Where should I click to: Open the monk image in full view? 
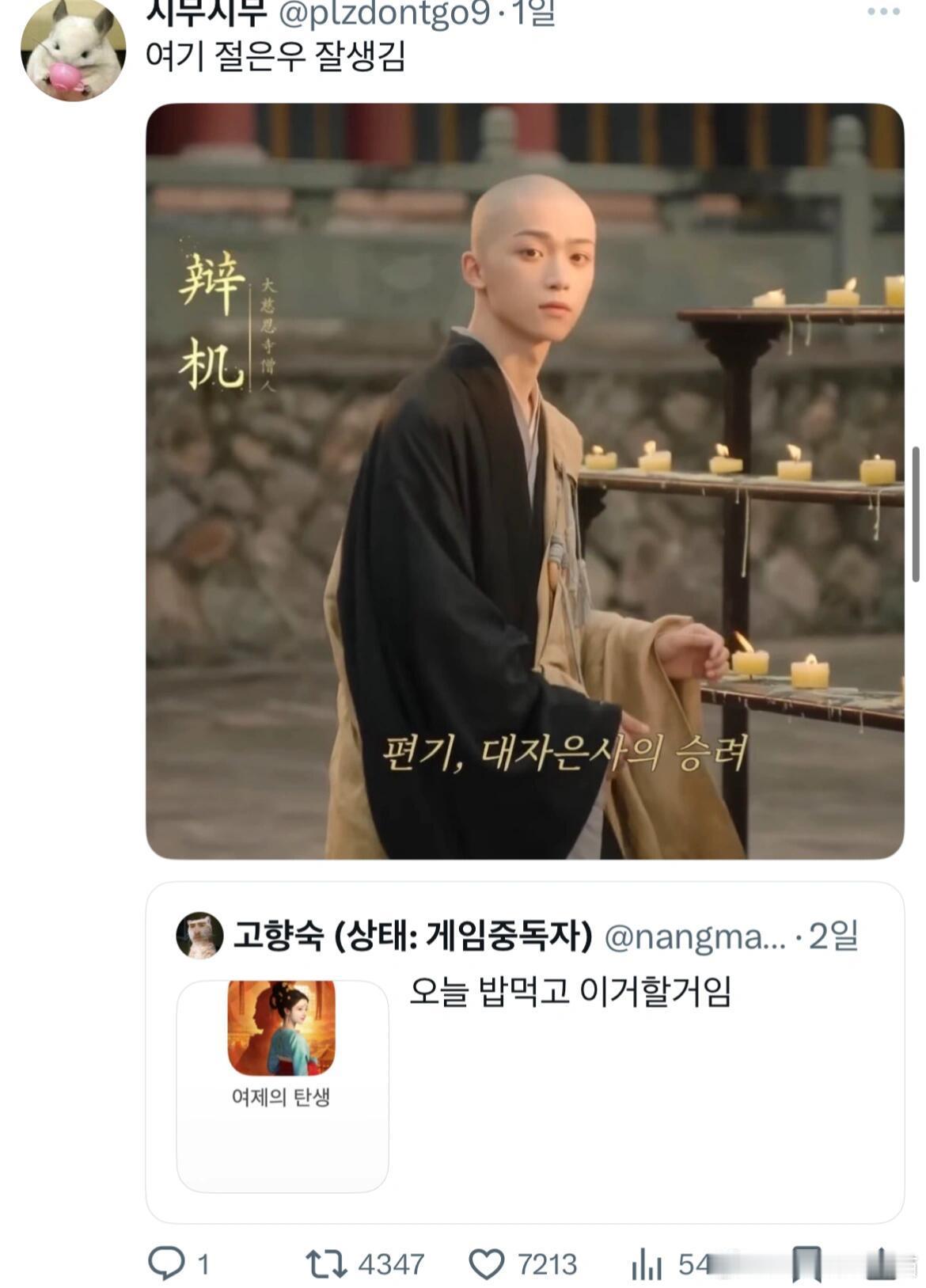pyautogui.click(x=525, y=481)
